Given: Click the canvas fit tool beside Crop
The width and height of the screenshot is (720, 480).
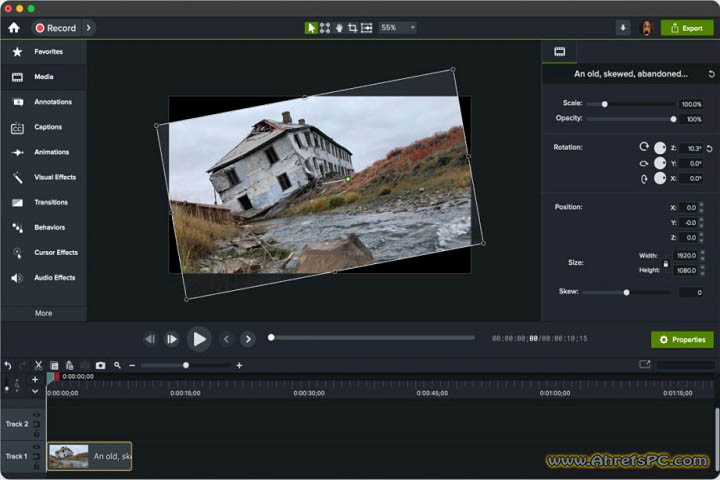Looking at the screenshot, I should (366, 28).
